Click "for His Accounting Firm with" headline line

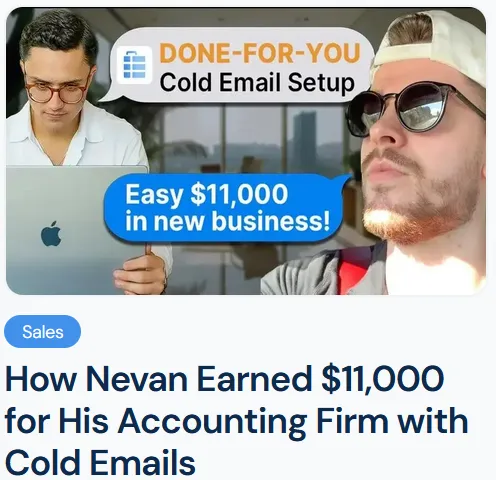pyautogui.click(x=237, y=421)
